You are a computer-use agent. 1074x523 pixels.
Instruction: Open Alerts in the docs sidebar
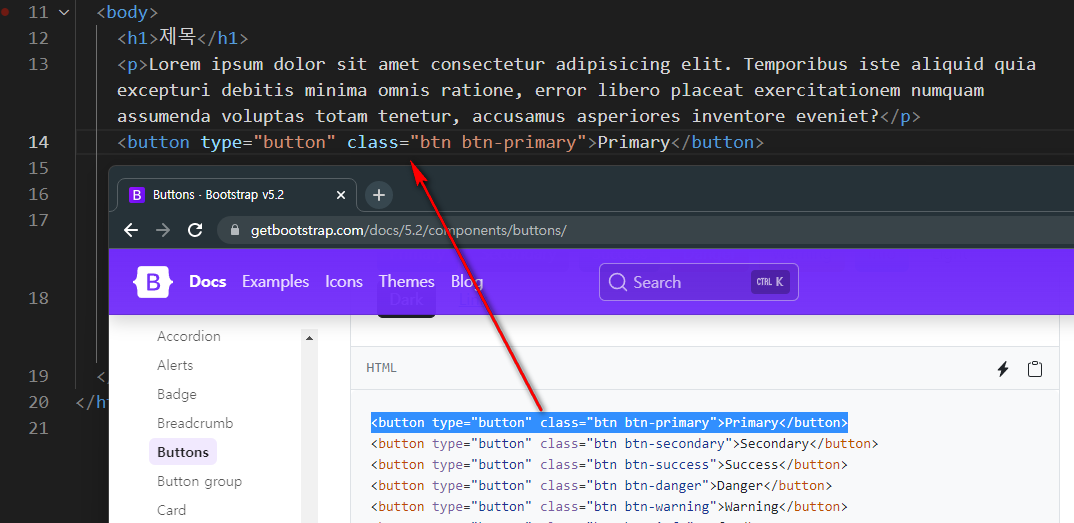tap(175, 365)
